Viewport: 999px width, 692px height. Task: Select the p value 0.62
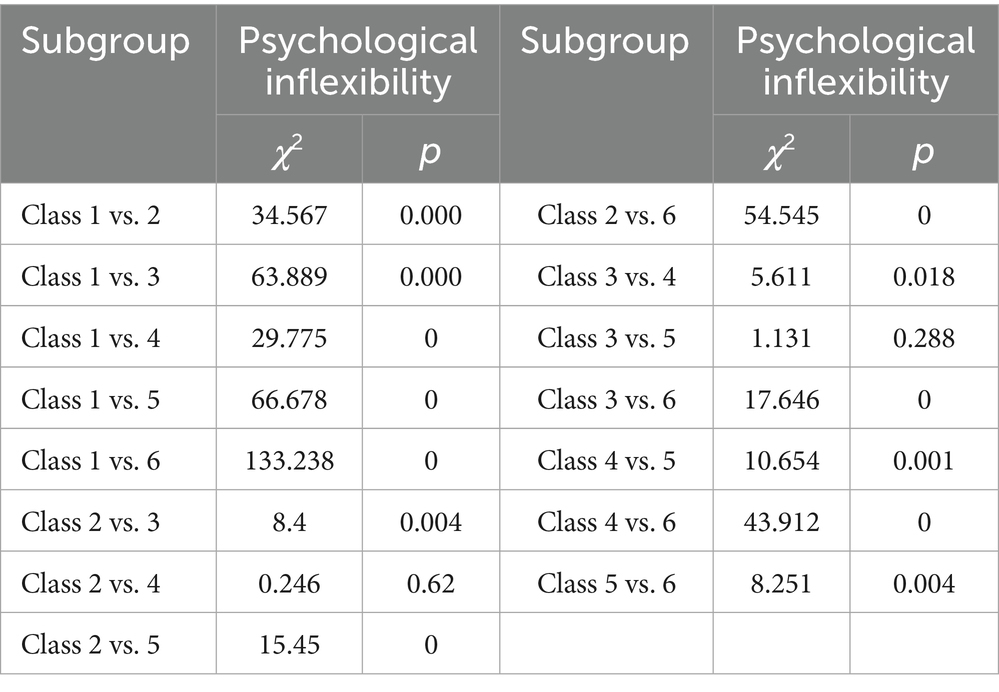coord(430,582)
